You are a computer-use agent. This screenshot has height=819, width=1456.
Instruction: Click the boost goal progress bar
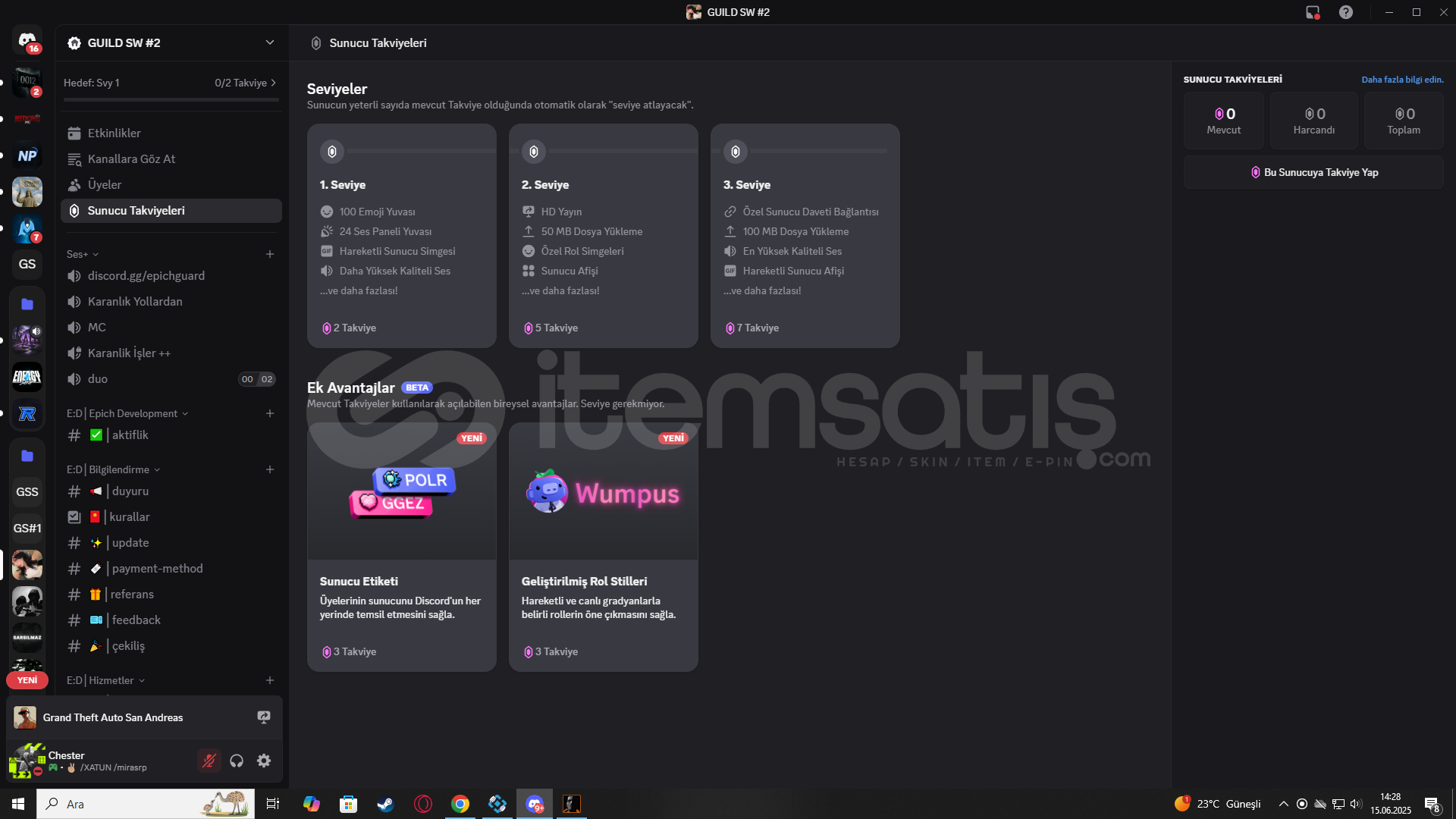point(171,99)
